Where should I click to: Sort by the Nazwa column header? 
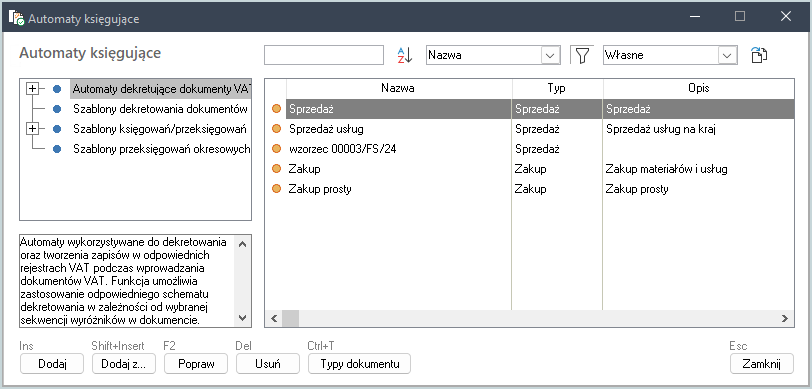point(399,88)
